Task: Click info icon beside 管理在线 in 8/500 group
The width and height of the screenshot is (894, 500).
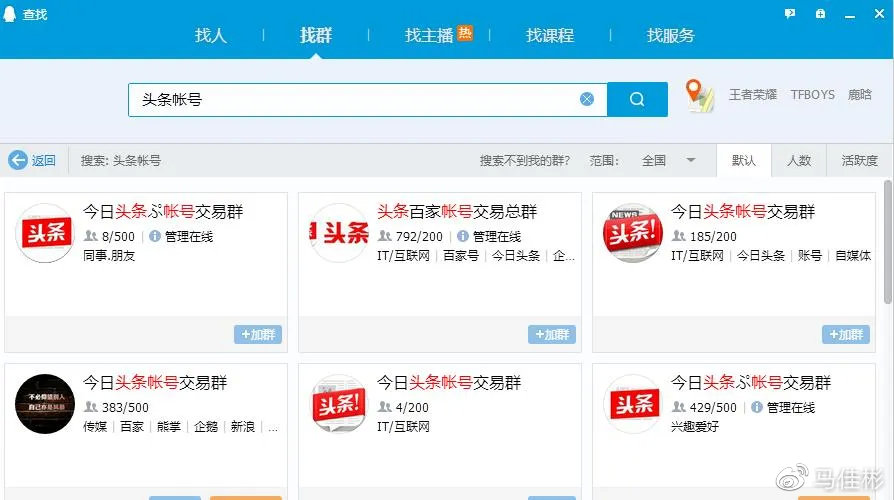Action: pyautogui.click(x=155, y=236)
